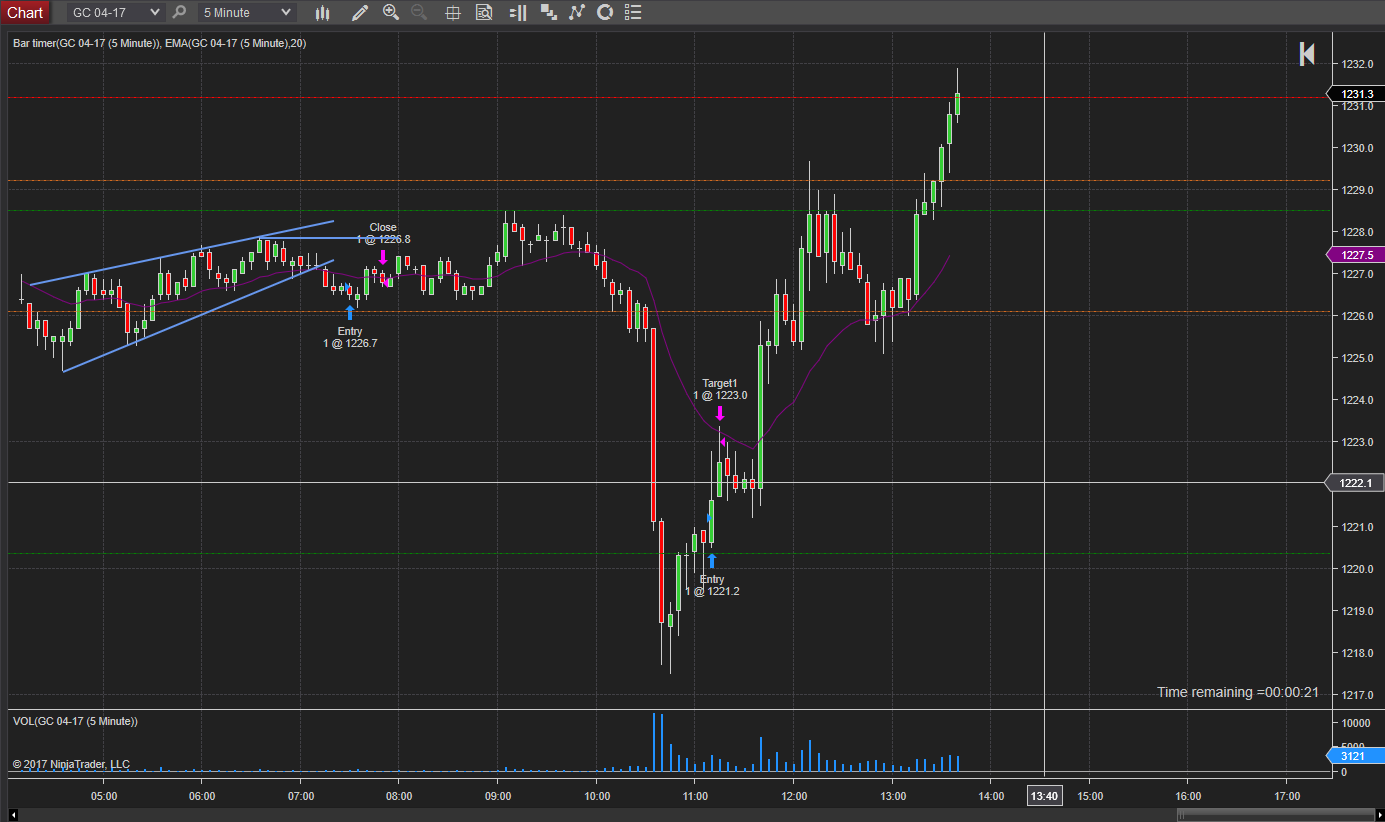Click the Entry 1 @ 1226.7 label
Image resolution: width=1385 pixels, height=822 pixels.
[x=350, y=337]
